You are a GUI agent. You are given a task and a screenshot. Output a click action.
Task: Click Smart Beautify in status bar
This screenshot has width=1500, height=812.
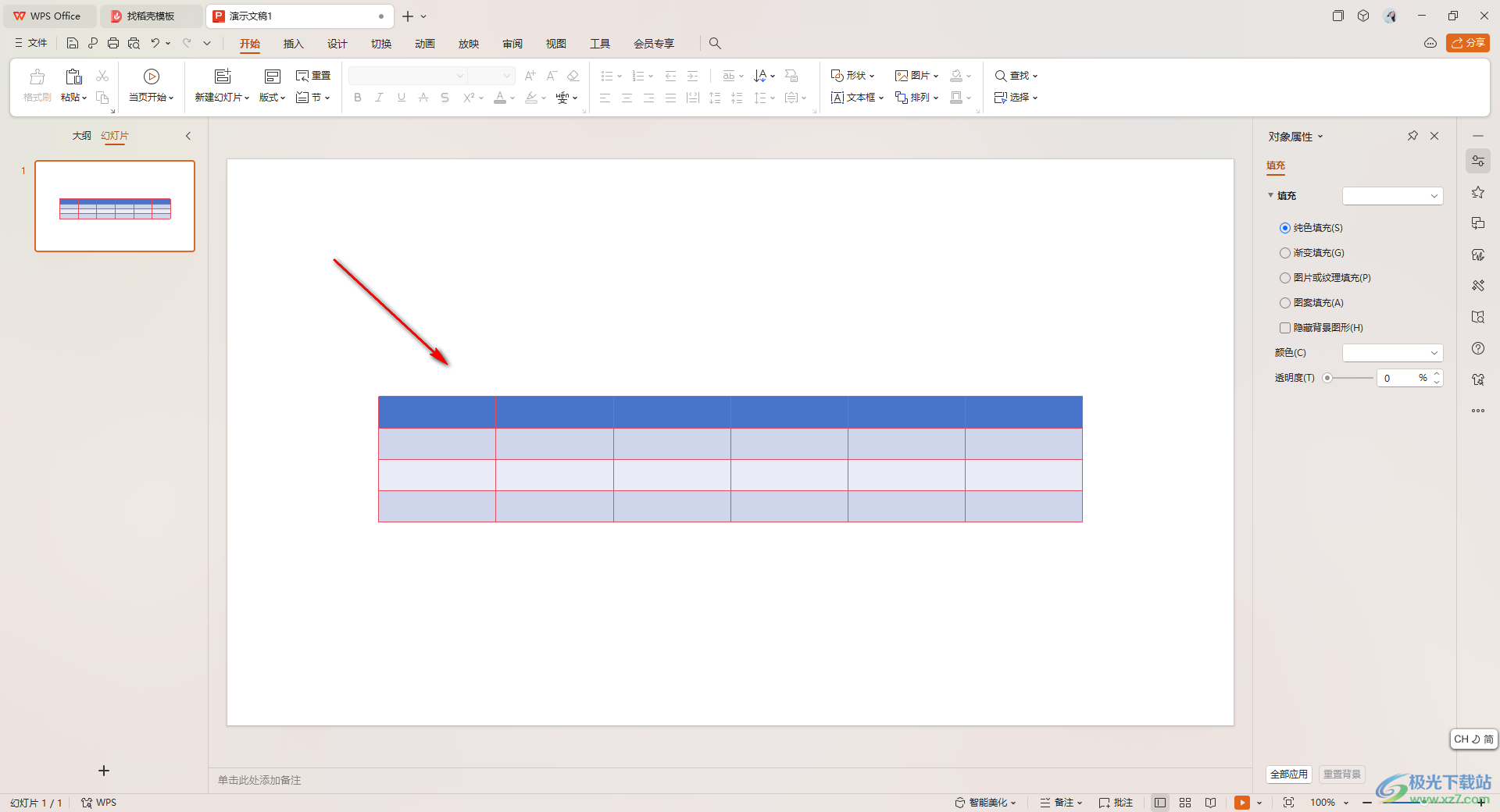pyautogui.click(x=985, y=803)
